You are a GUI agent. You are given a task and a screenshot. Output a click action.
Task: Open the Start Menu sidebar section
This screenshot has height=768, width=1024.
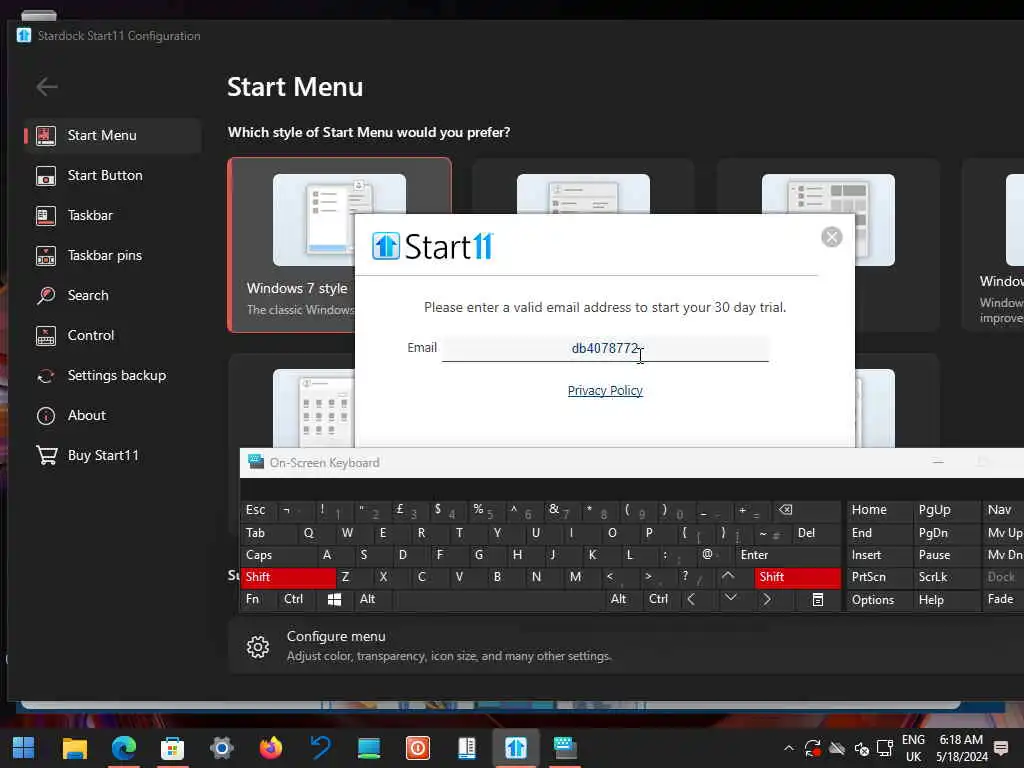pyautogui.click(x=112, y=135)
